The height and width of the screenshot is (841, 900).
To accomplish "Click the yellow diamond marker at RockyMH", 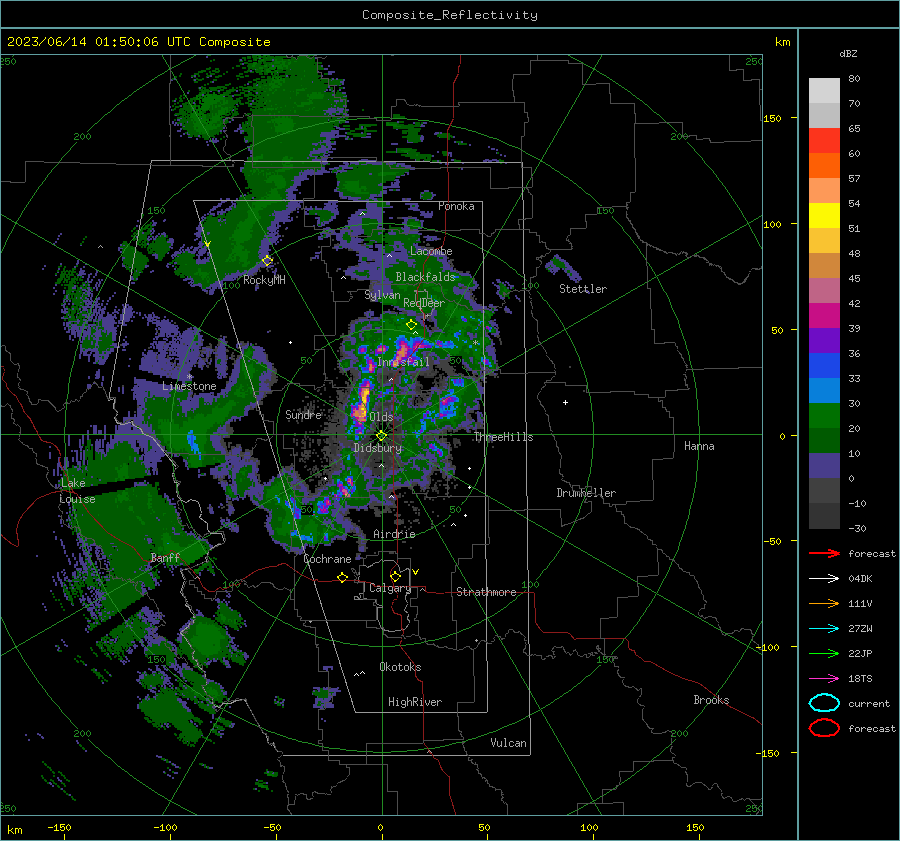I will [267, 261].
